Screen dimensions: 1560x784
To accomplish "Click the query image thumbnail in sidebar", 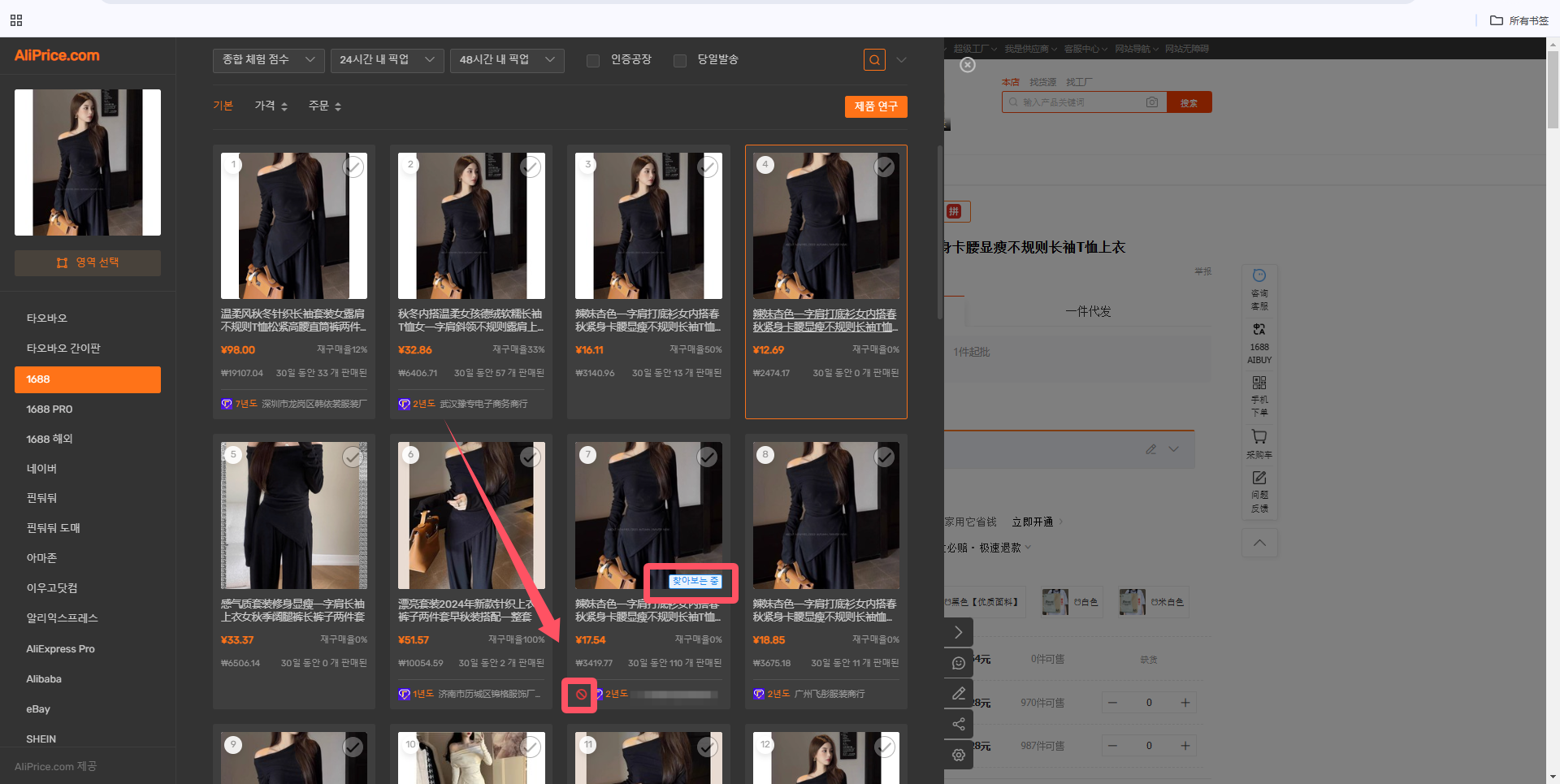I will click(x=88, y=162).
